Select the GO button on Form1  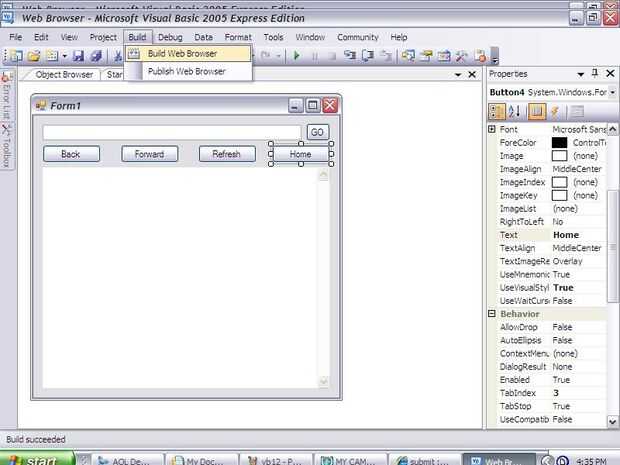(x=318, y=132)
